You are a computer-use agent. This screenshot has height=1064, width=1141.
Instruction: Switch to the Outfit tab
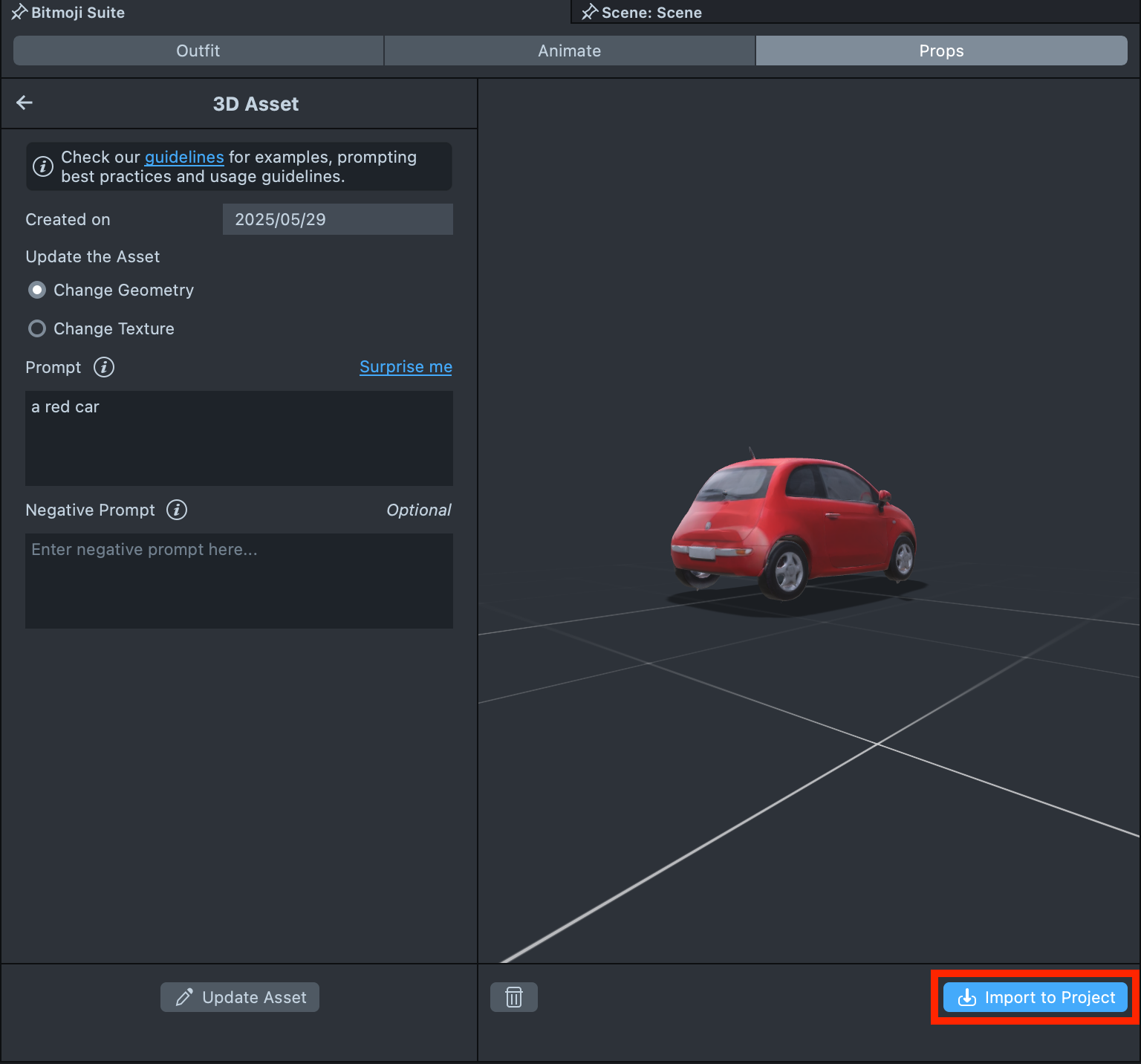198,51
